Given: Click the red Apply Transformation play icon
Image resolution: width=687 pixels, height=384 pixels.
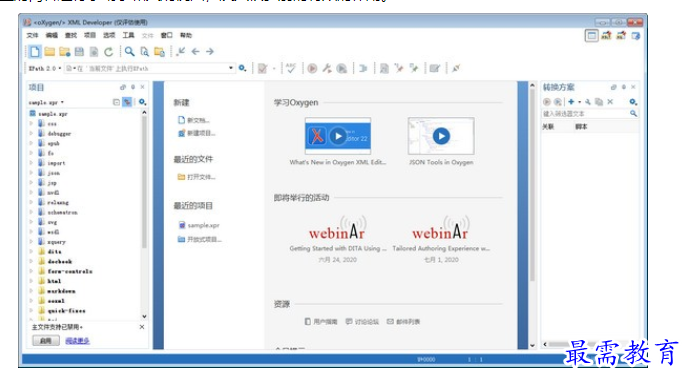Looking at the screenshot, I should point(312,68).
